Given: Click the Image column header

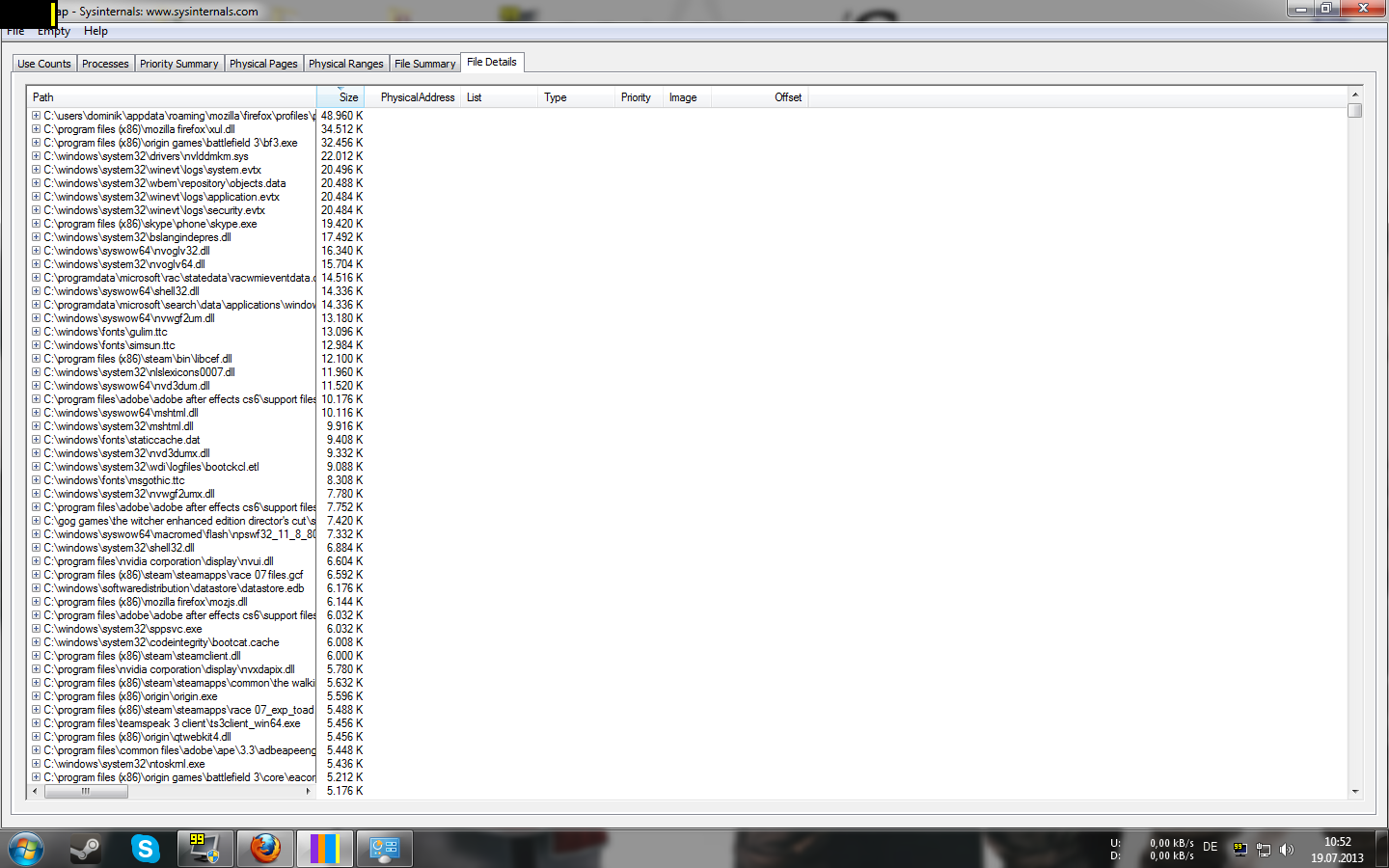Looking at the screenshot, I should [x=687, y=97].
